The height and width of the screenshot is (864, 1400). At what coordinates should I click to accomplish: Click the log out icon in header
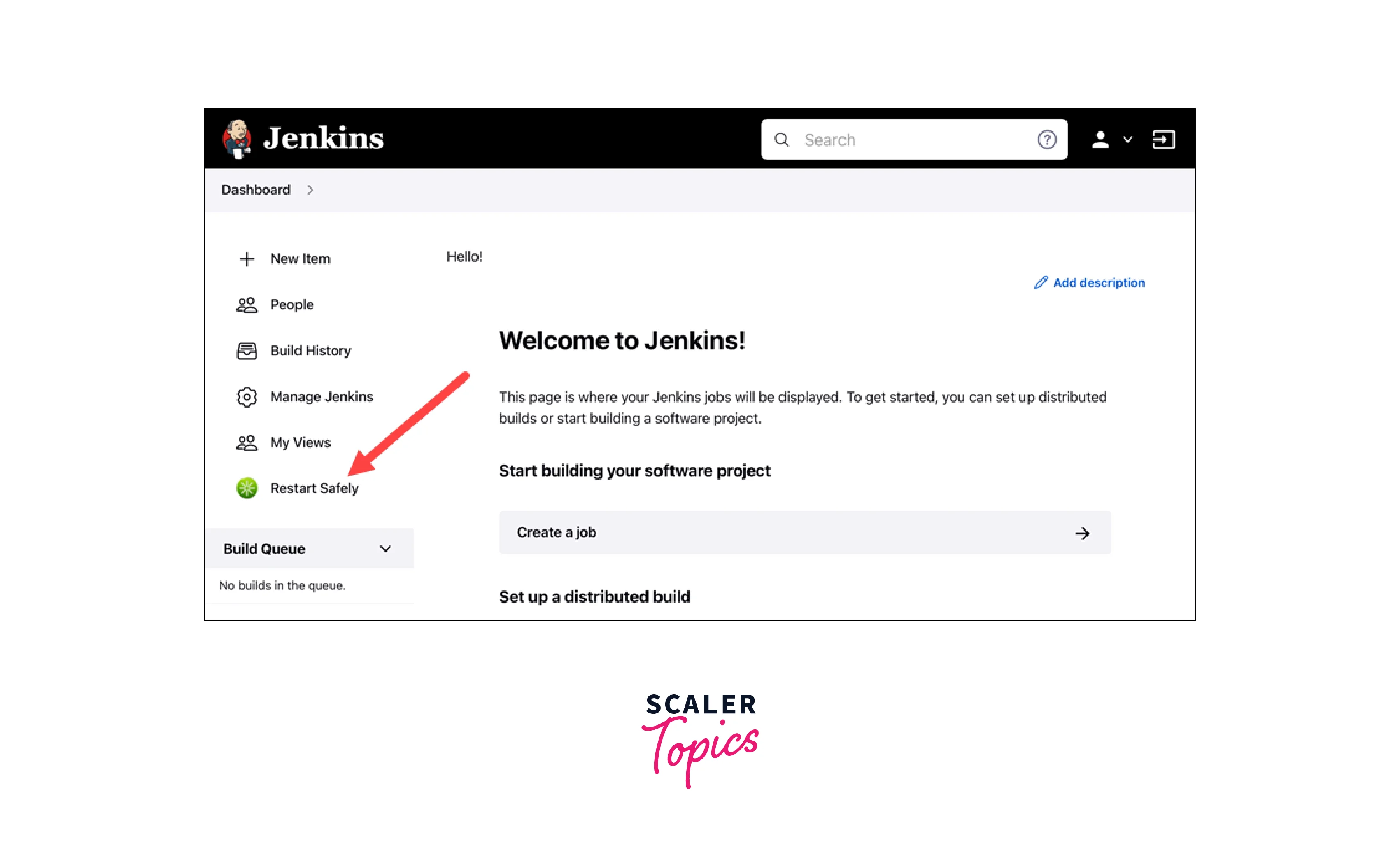(1163, 140)
